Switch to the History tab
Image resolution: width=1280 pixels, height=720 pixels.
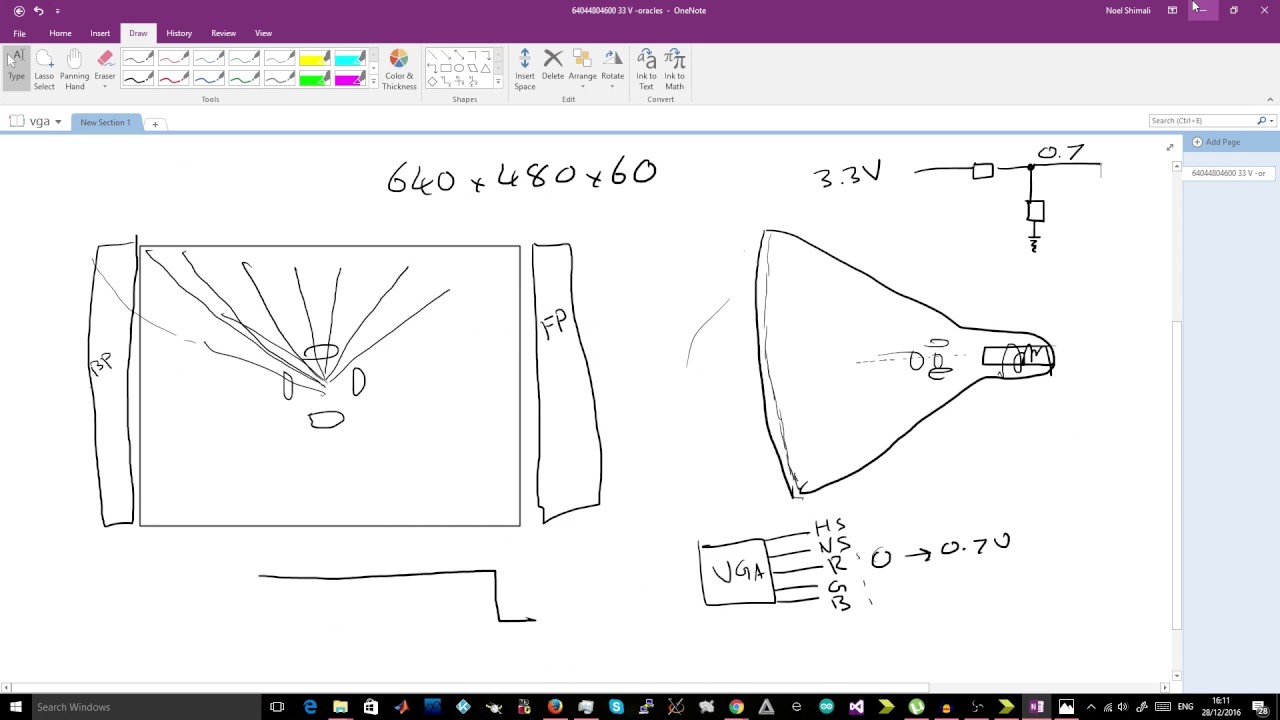tap(179, 33)
